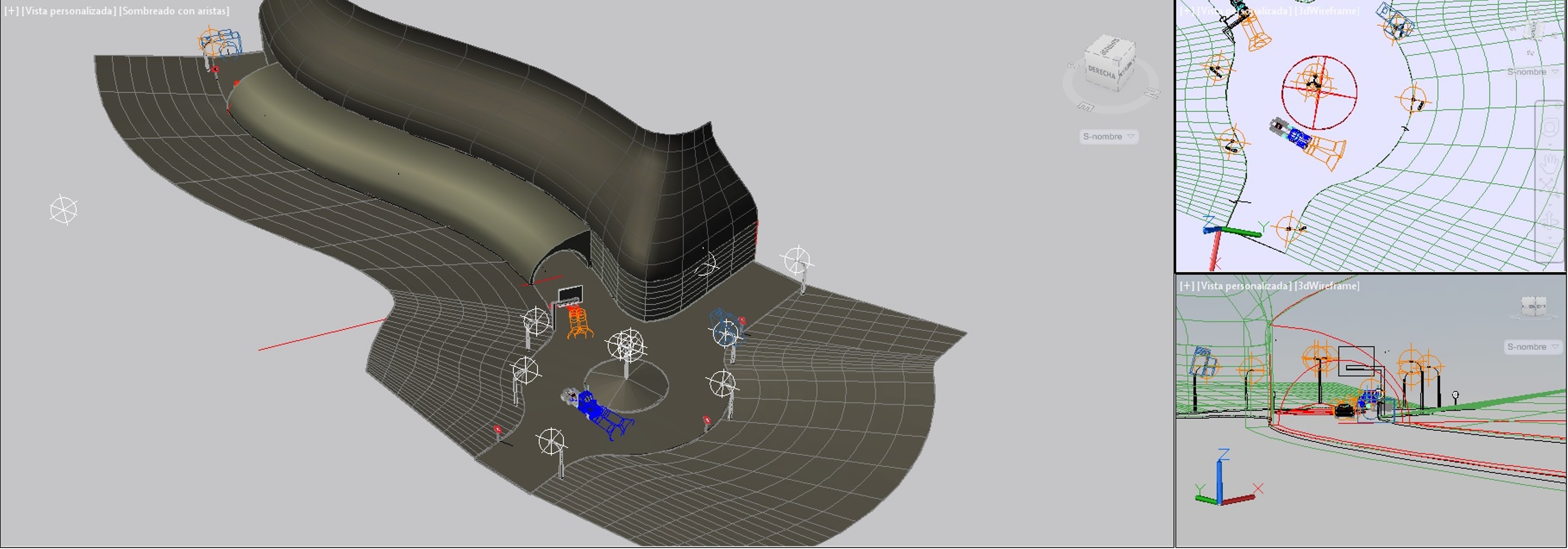1568x549 pixels.
Task: Click the S compass marker near the ViewCube
Action: click(x=1074, y=66)
